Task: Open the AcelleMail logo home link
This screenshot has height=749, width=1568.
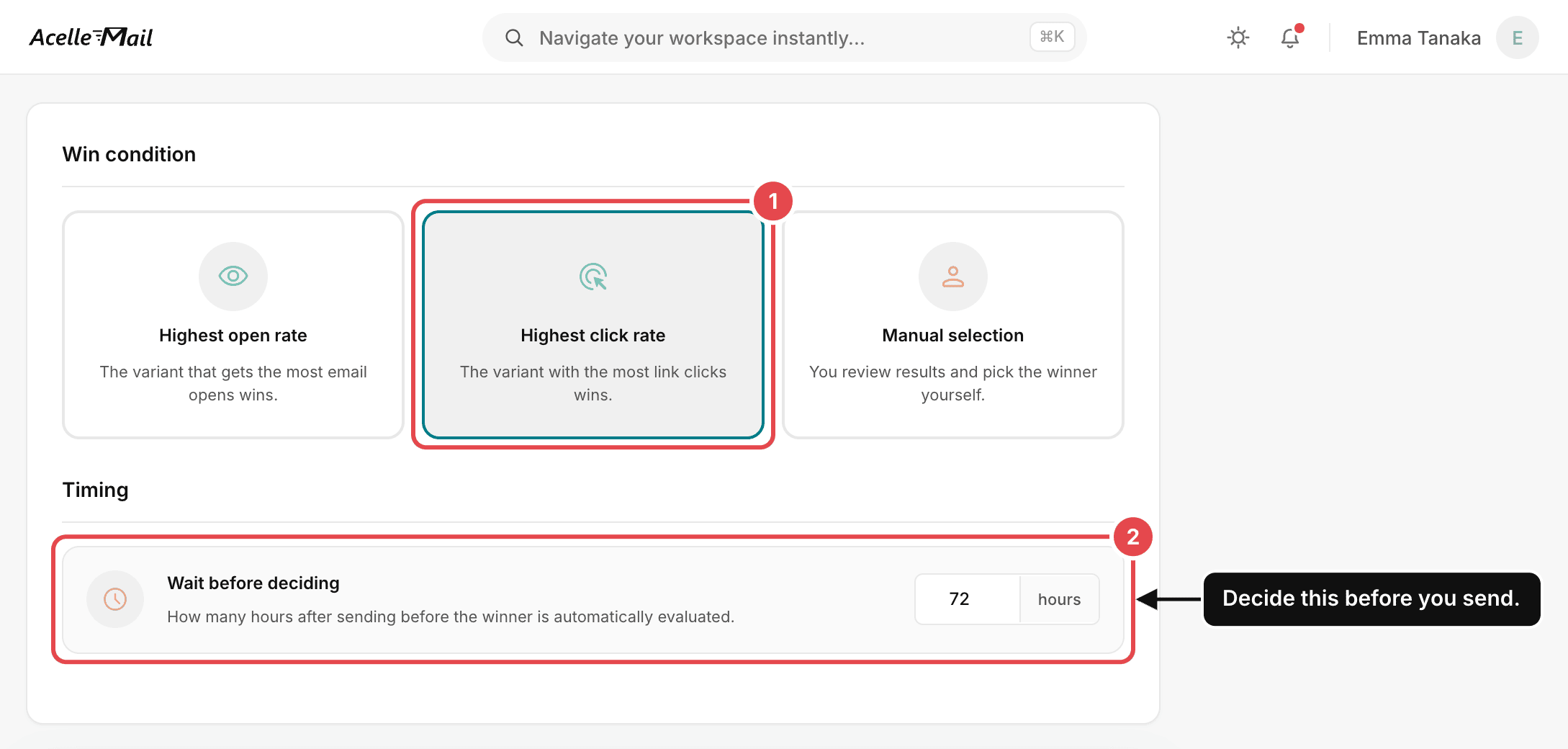Action: 91,37
